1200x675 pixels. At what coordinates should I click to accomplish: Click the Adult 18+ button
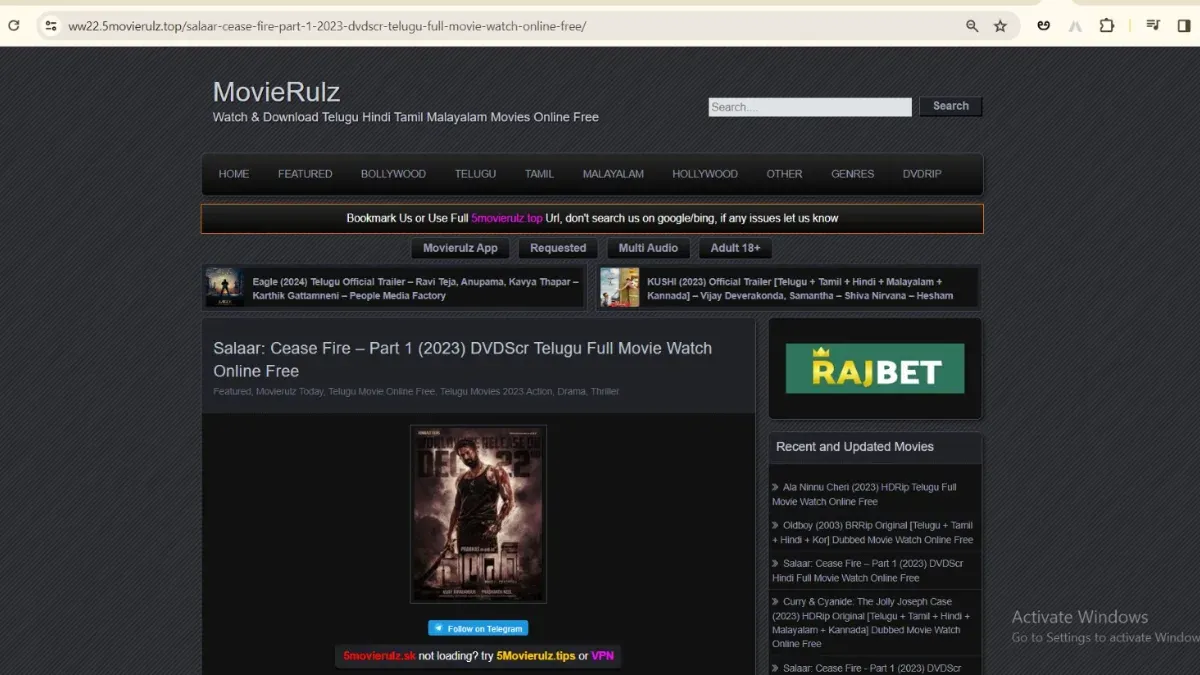coord(734,248)
